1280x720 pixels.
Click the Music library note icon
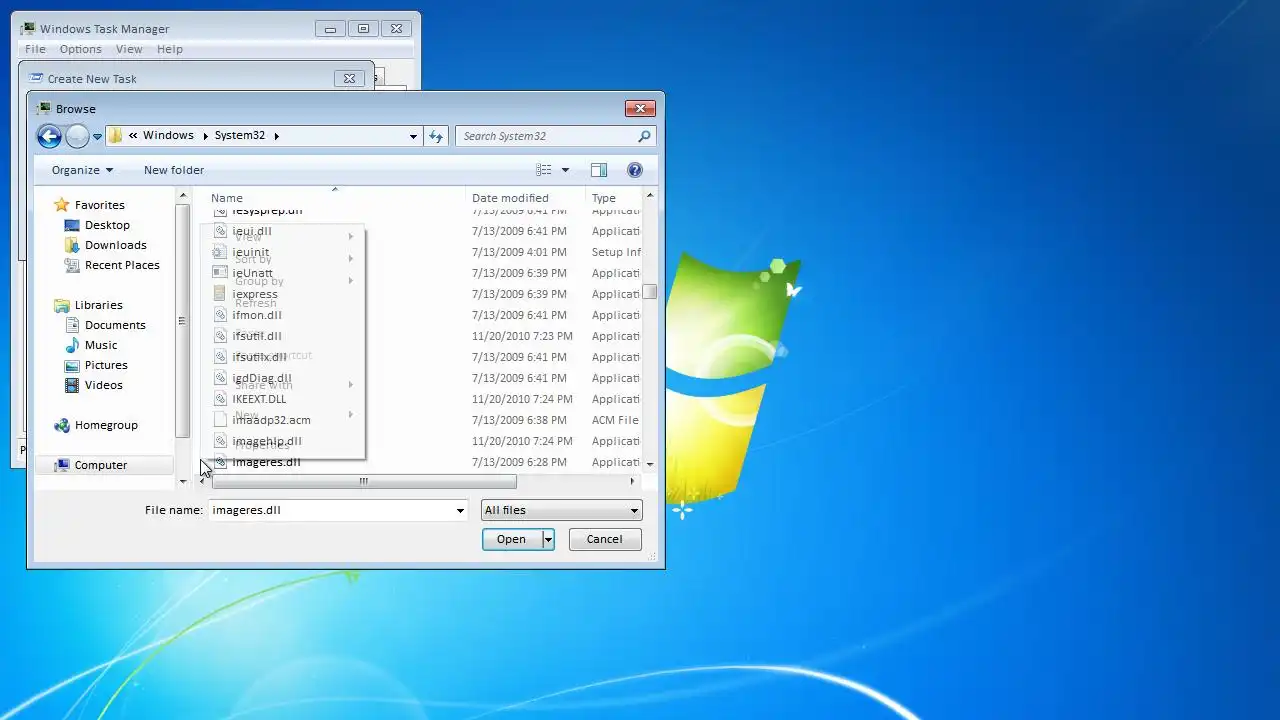[x=72, y=345]
